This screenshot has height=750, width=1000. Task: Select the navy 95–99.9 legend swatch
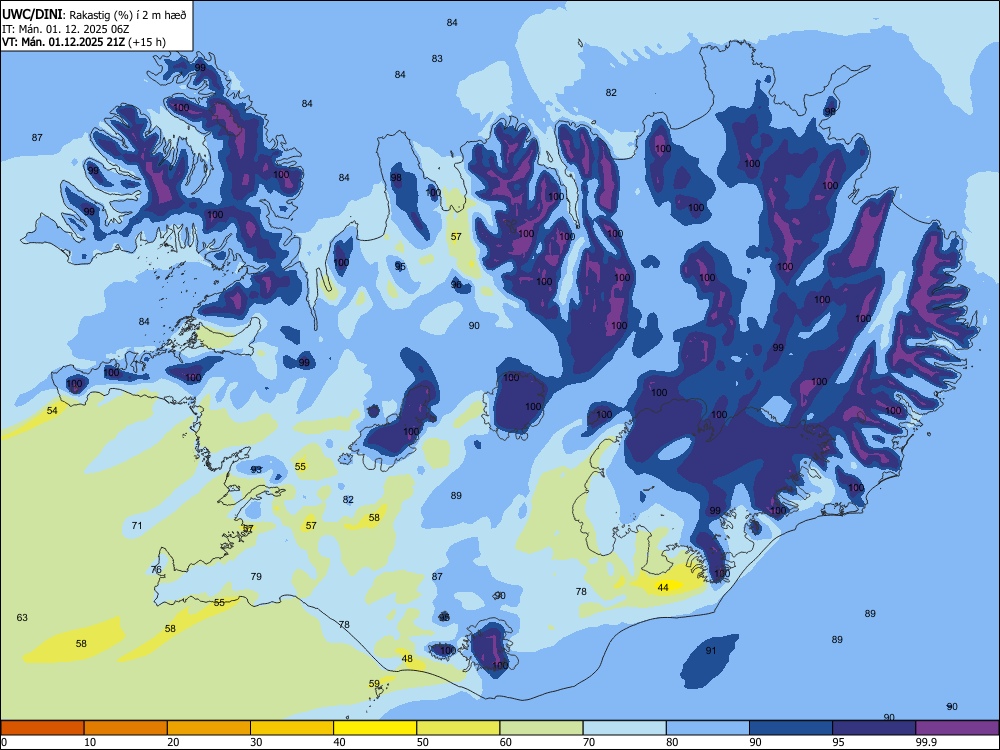pos(874,728)
